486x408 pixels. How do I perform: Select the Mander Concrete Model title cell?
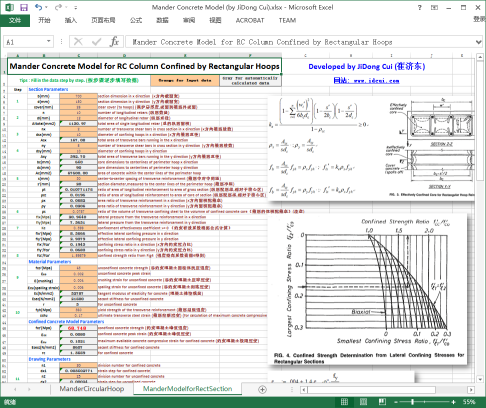(x=144, y=66)
